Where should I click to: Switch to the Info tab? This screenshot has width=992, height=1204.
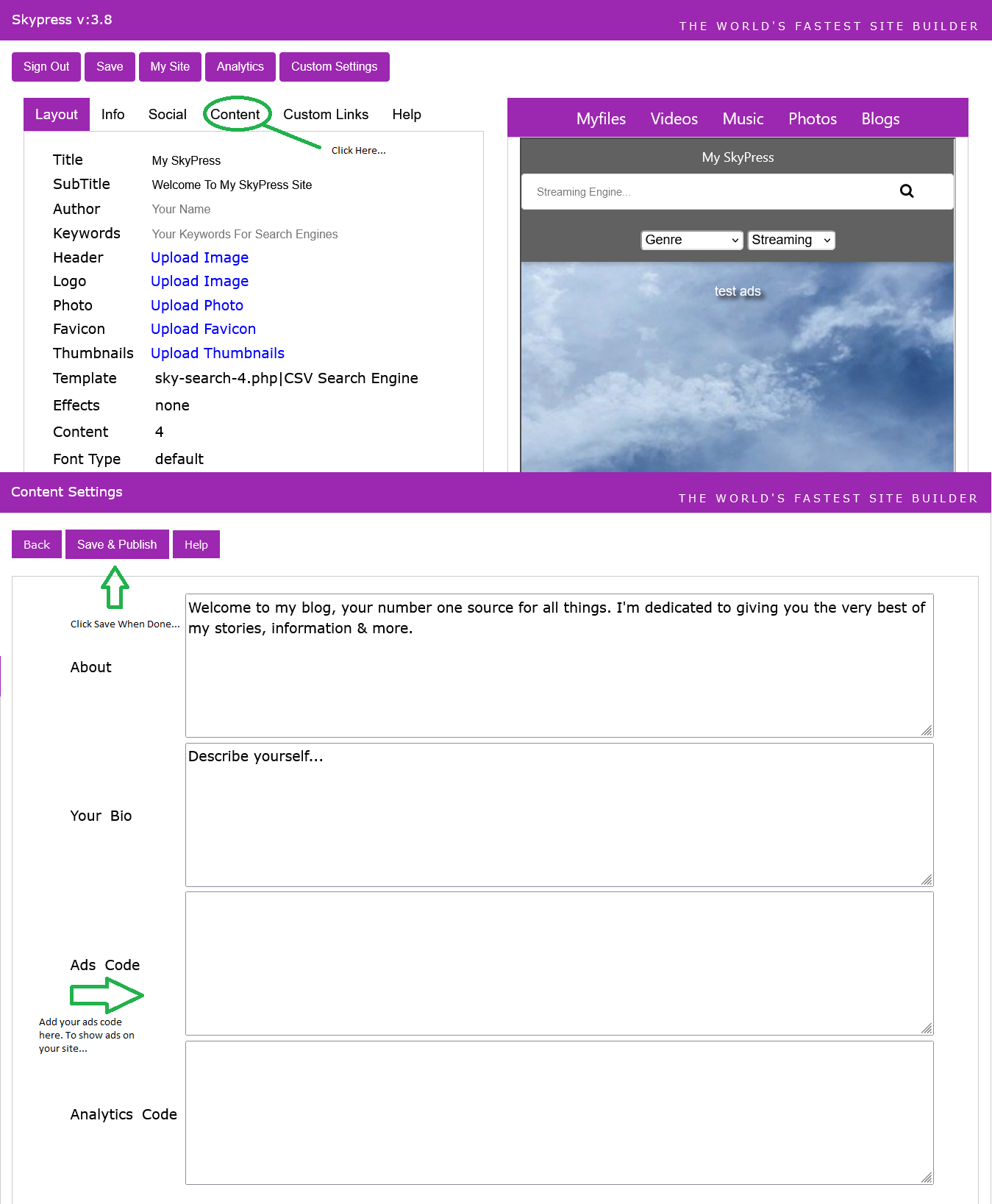113,115
